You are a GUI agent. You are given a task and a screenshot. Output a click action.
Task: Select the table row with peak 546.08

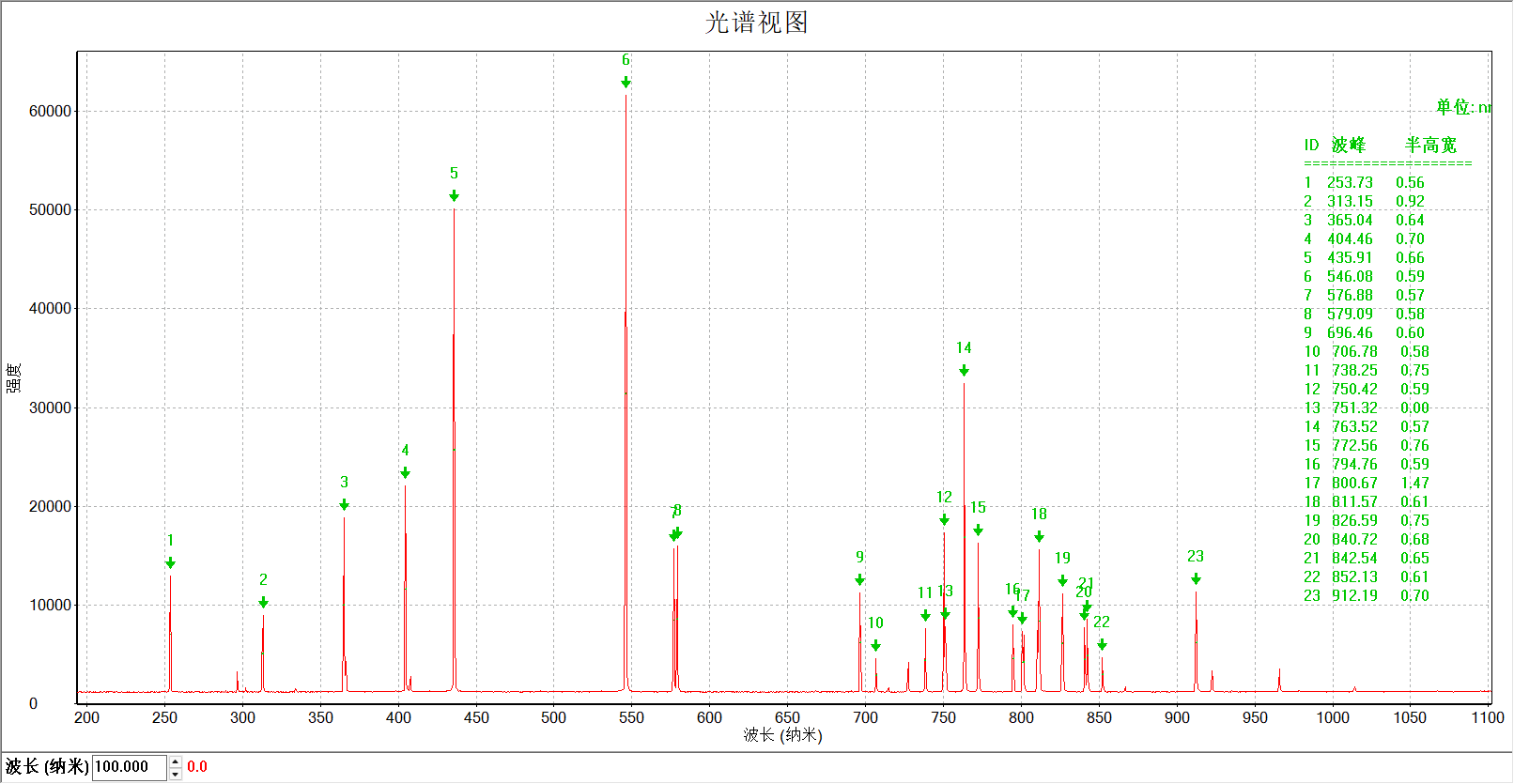pyautogui.click(x=1364, y=276)
